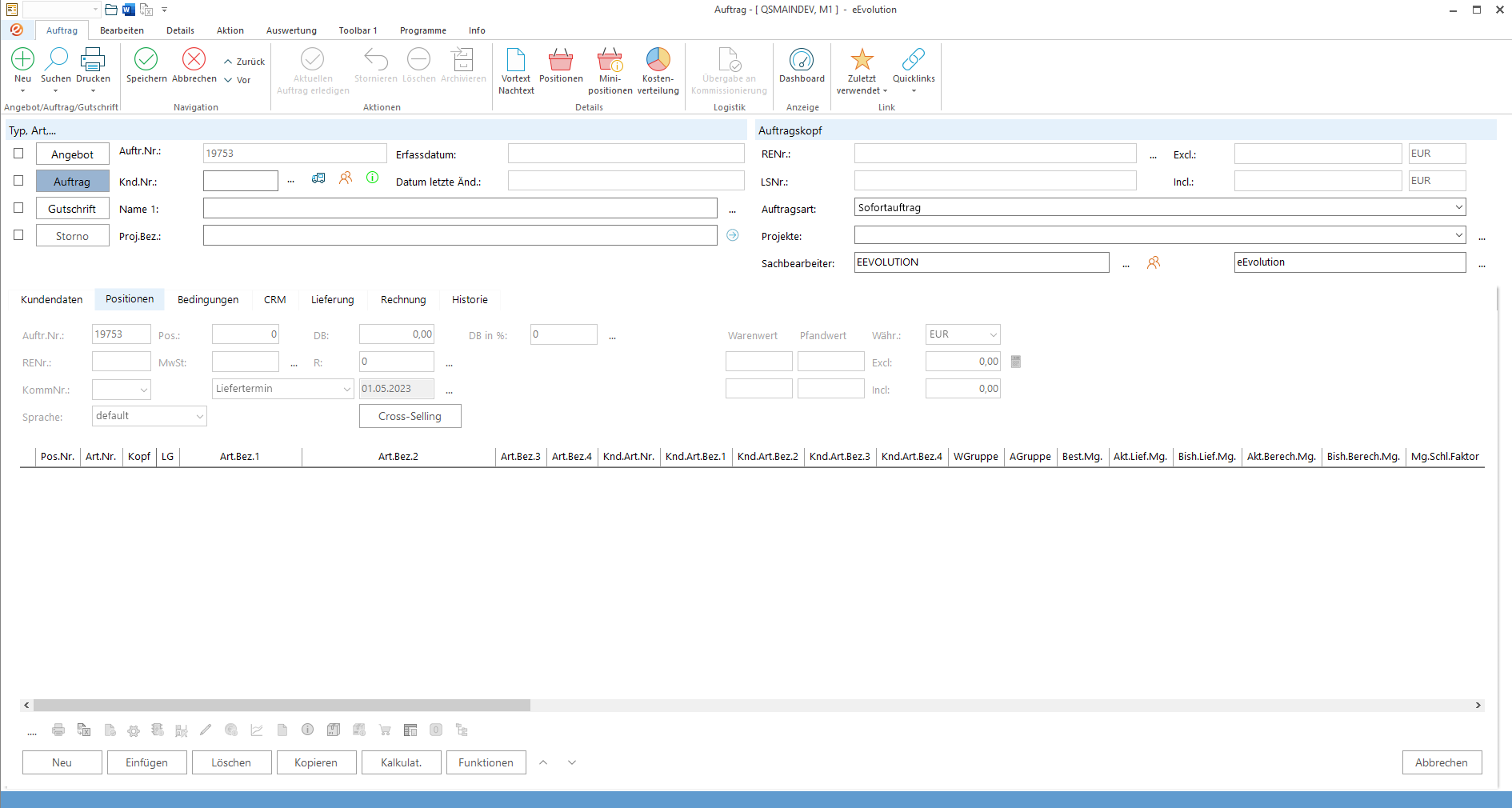Tick the checkbox next to Auftrag
Image resolution: width=1512 pixels, height=808 pixels.
[x=18, y=181]
